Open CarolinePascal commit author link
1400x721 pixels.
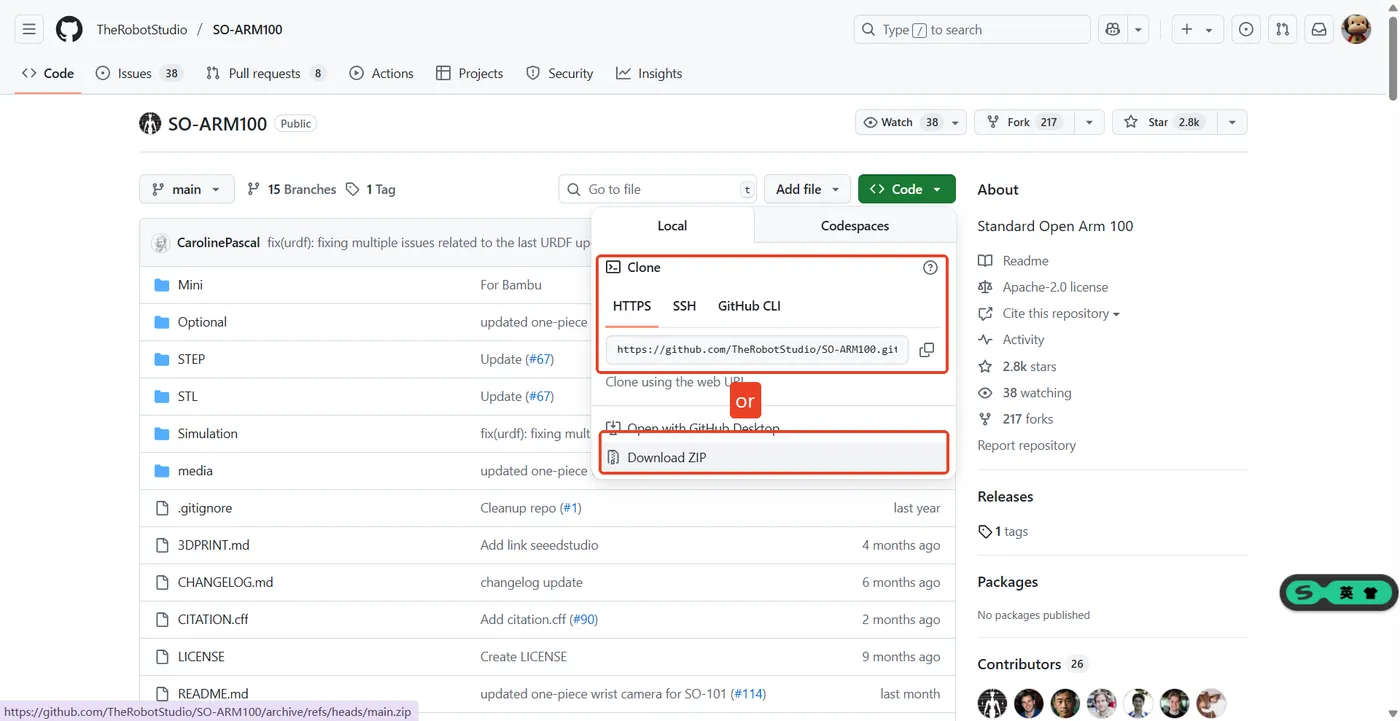218,243
